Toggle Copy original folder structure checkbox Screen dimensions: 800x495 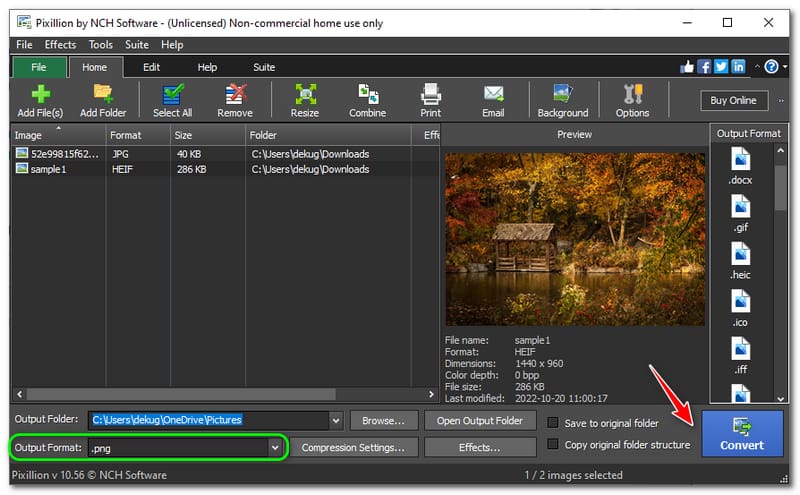[553, 445]
